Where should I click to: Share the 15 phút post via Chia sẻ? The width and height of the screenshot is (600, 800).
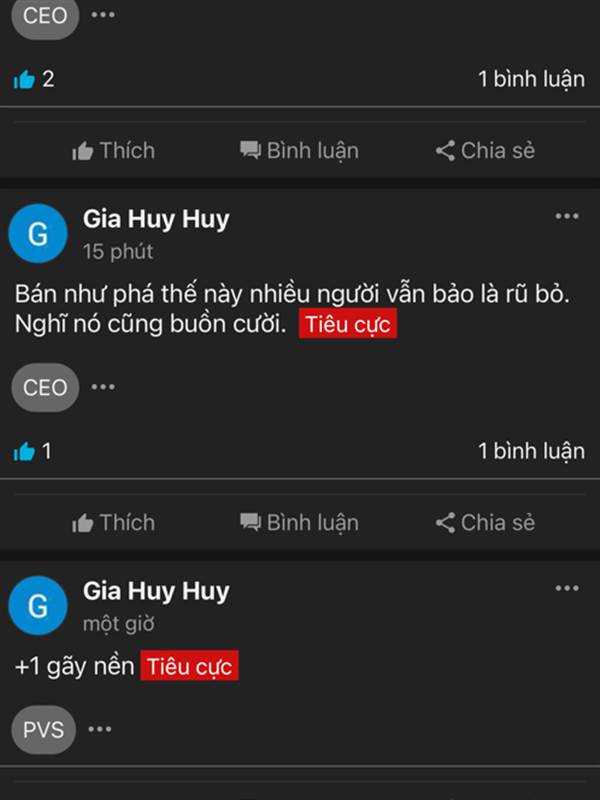pos(485,522)
